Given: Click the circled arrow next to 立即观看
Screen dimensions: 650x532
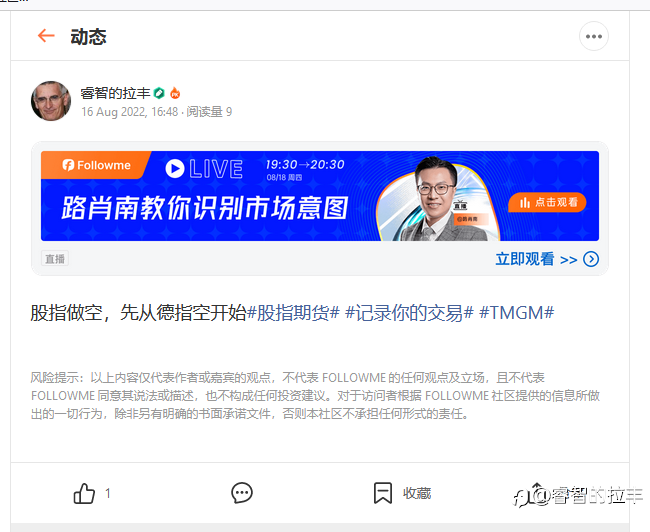Looking at the screenshot, I should pos(591,259).
